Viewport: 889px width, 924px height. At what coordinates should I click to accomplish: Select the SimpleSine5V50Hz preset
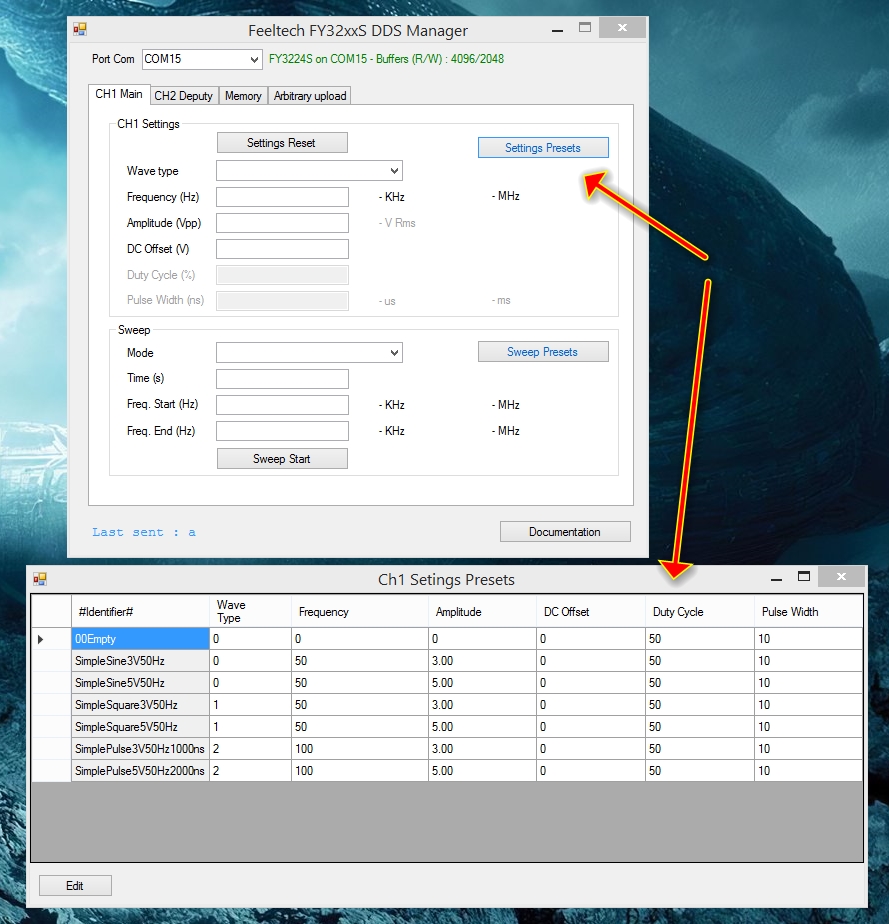[x=140, y=683]
